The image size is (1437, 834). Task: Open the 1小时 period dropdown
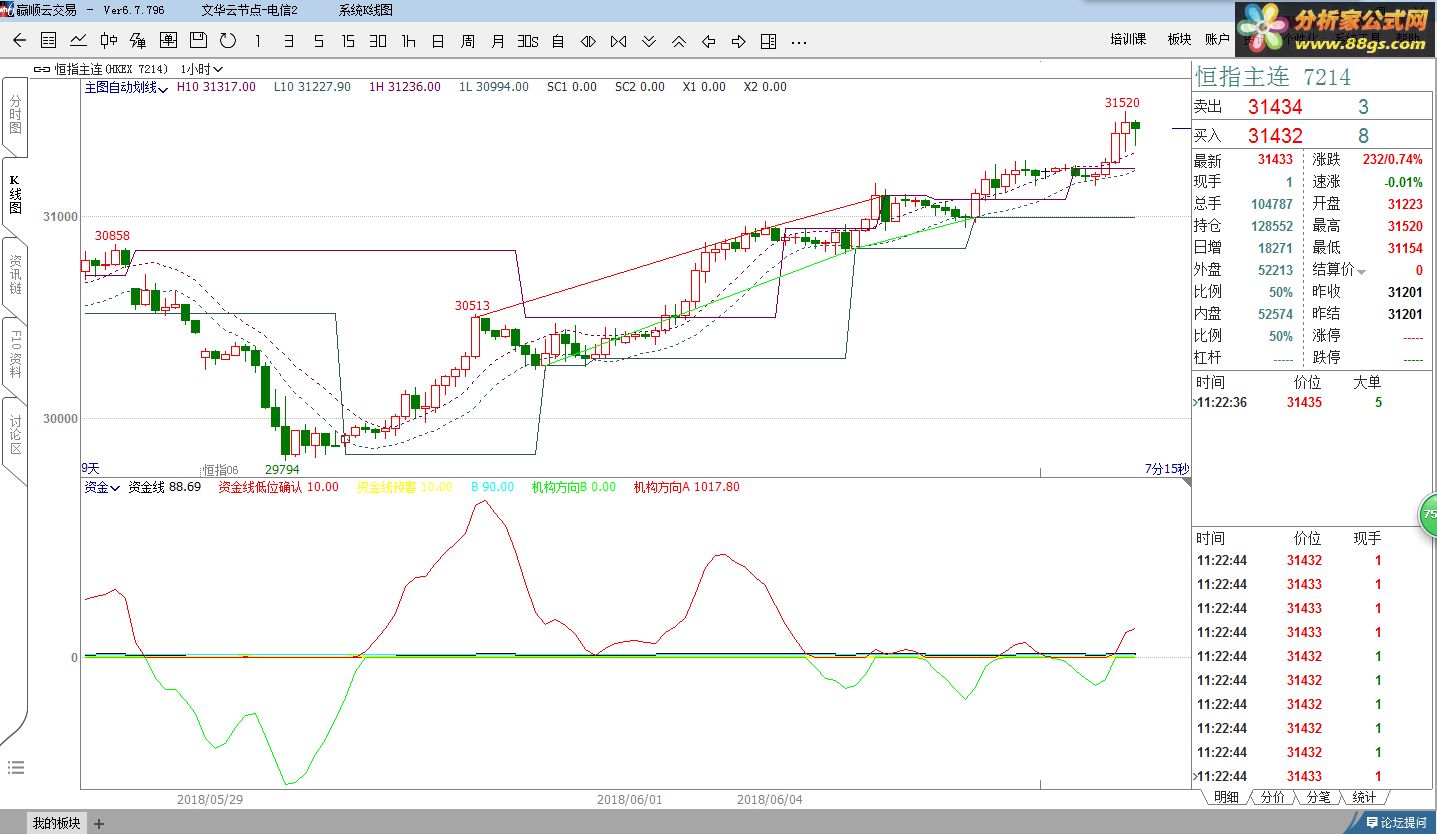pos(201,69)
